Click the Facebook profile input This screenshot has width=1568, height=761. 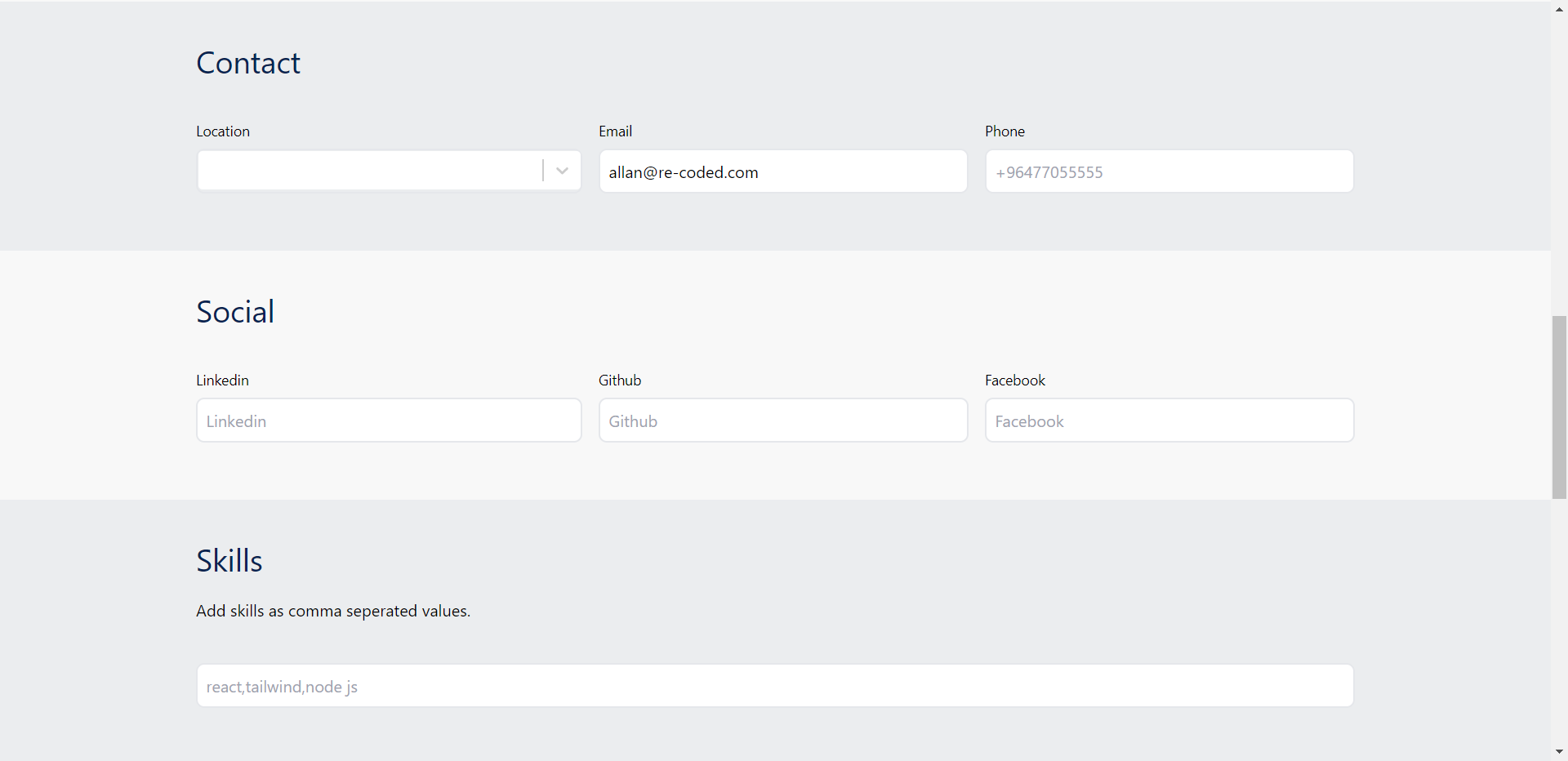pos(1169,421)
